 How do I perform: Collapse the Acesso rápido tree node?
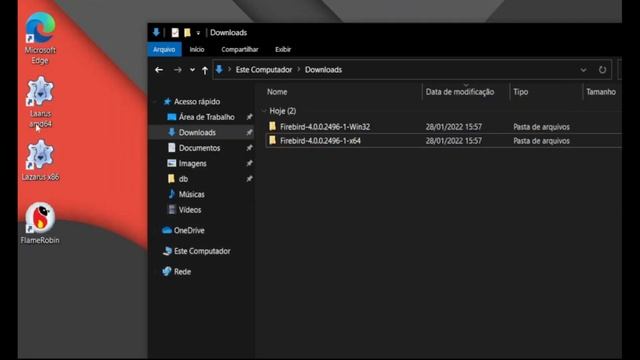click(x=155, y=102)
